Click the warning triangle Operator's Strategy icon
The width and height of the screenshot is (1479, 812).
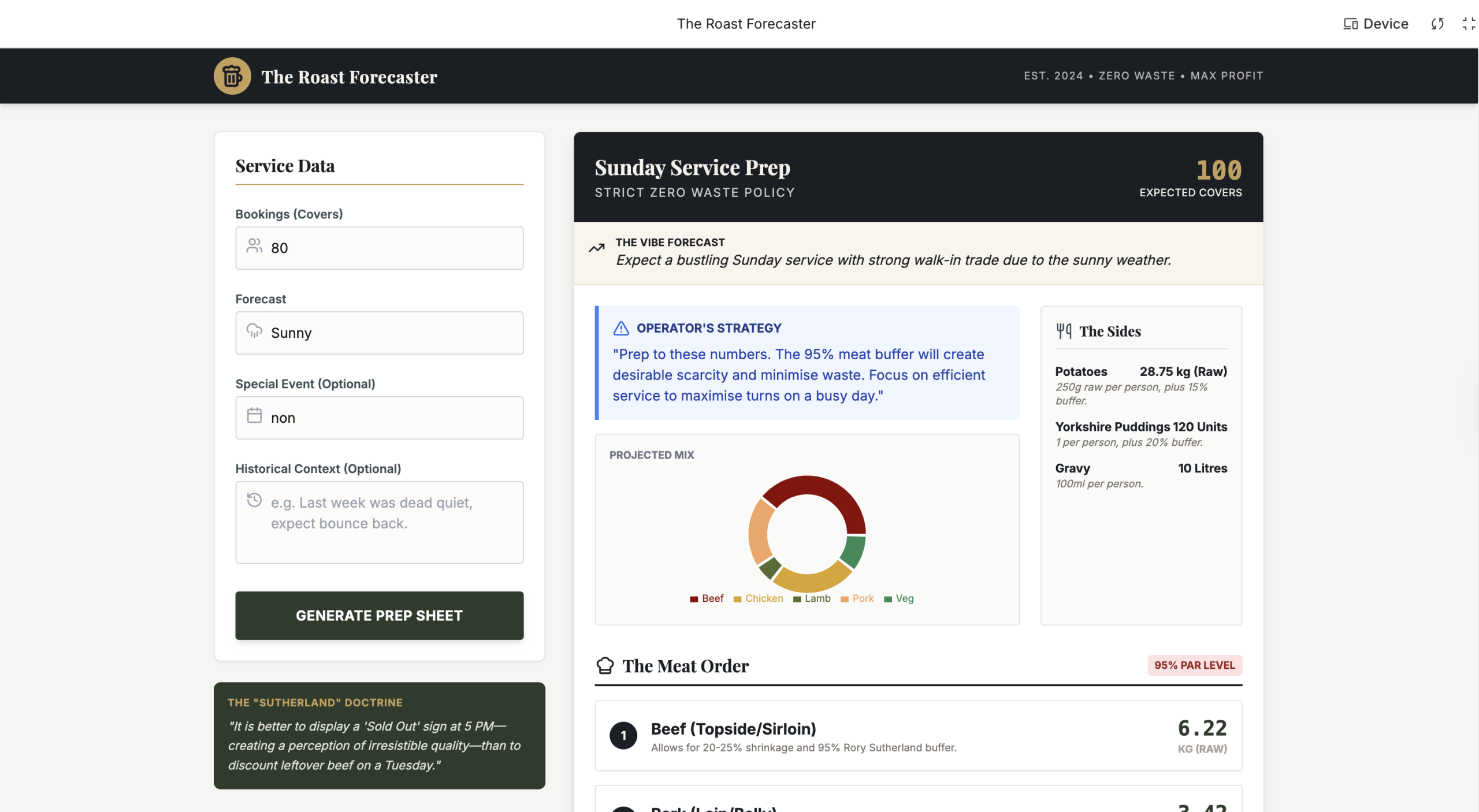pyautogui.click(x=621, y=328)
